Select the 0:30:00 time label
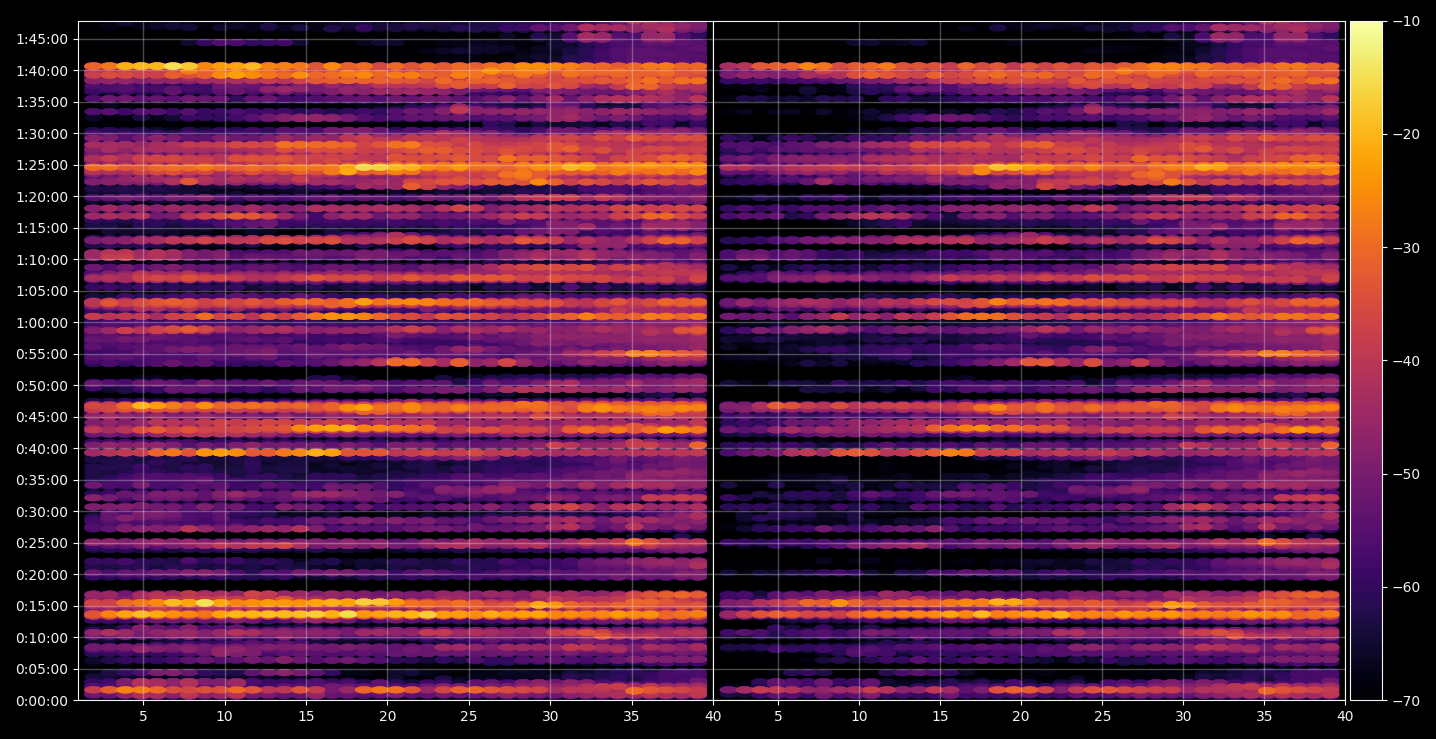 [42, 512]
